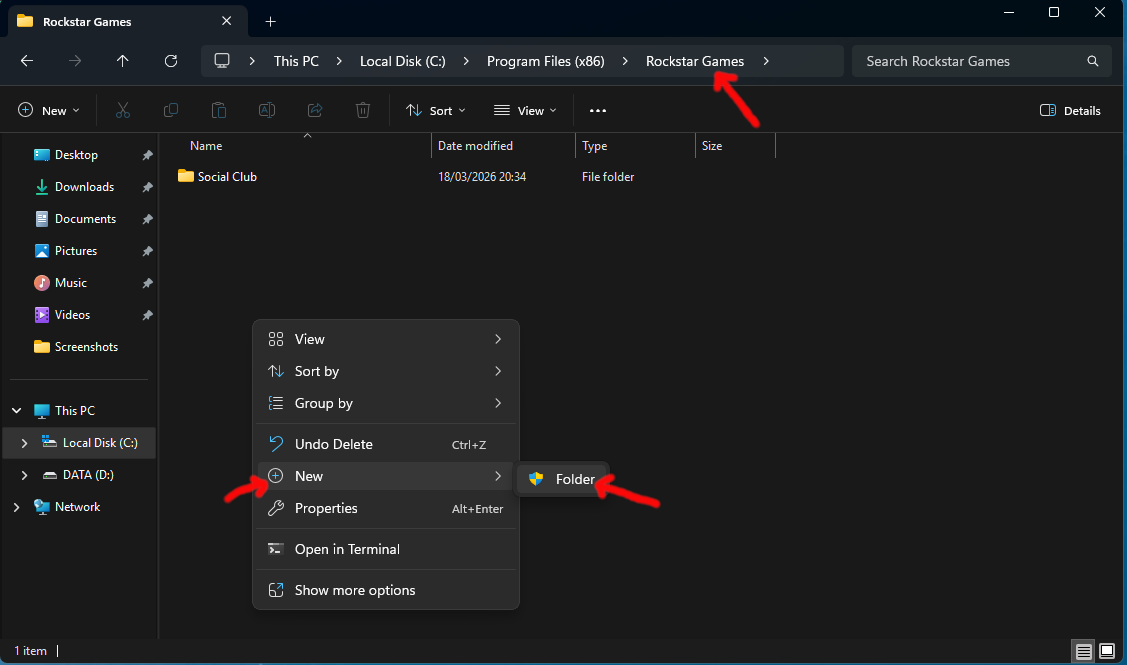Unpin Music using its pin icon
The height and width of the screenshot is (665, 1127).
pyautogui.click(x=147, y=283)
